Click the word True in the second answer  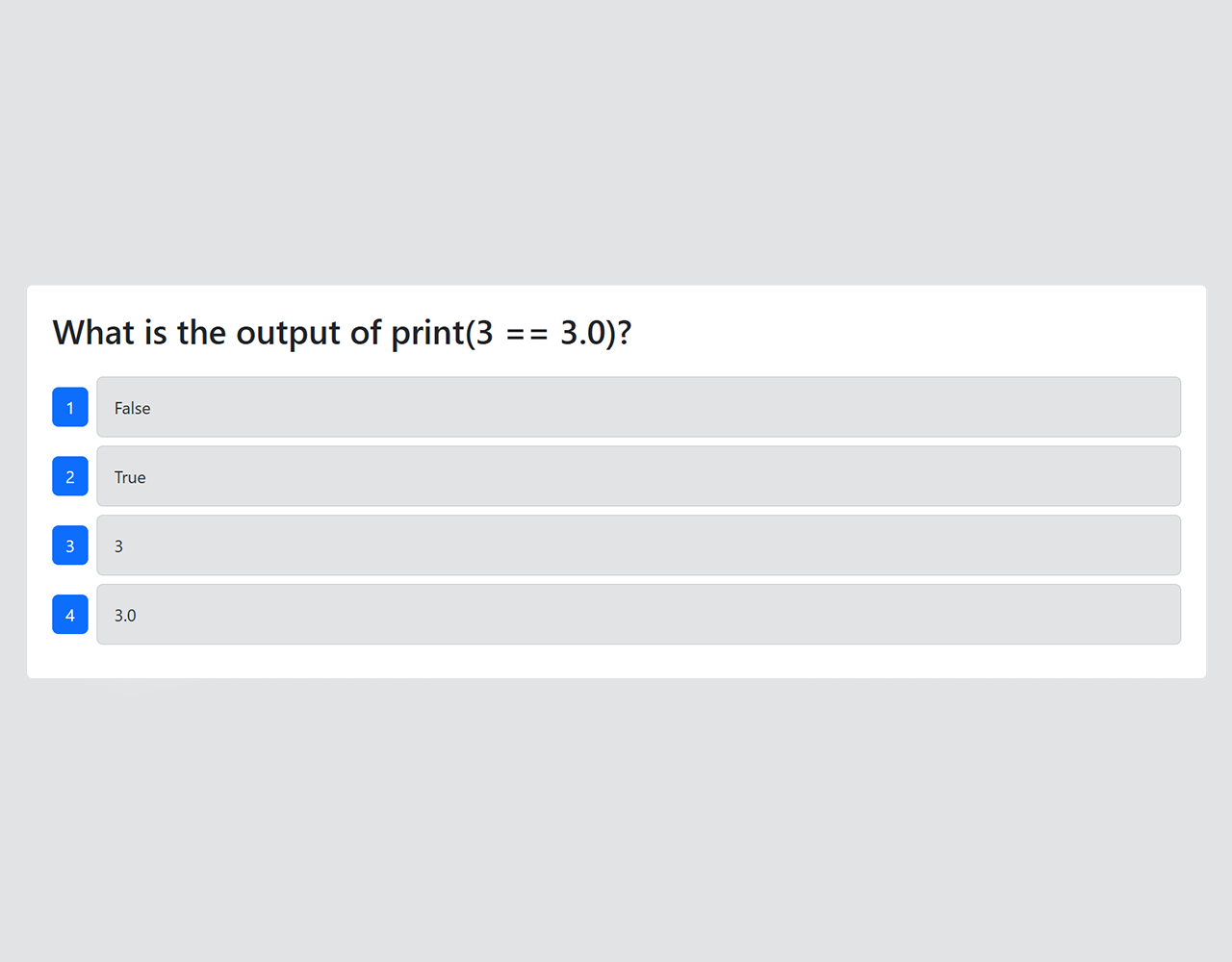point(130,477)
